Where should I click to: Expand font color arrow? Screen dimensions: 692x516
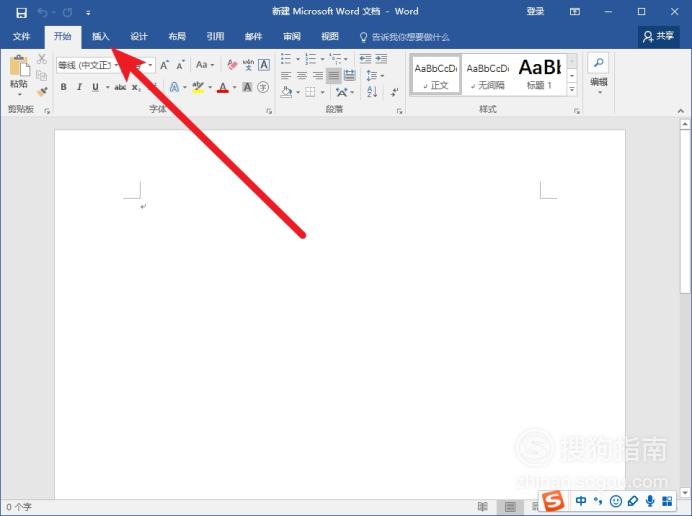point(234,87)
